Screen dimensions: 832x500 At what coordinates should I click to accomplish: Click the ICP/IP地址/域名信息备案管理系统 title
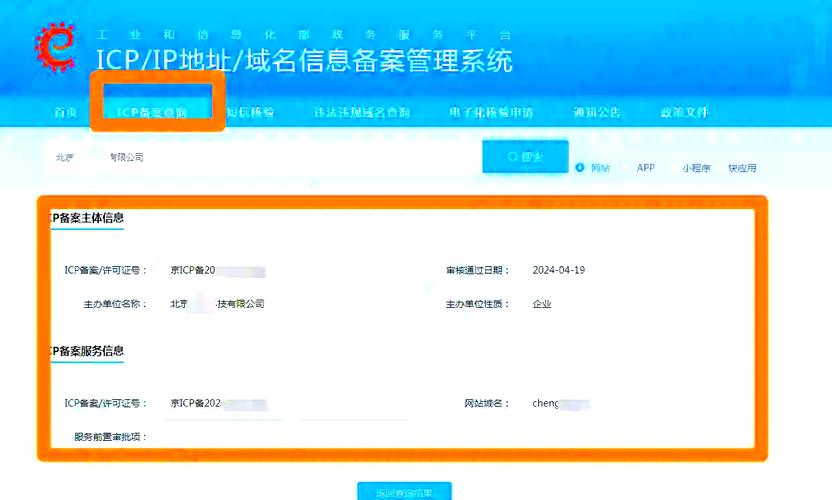click(304, 60)
